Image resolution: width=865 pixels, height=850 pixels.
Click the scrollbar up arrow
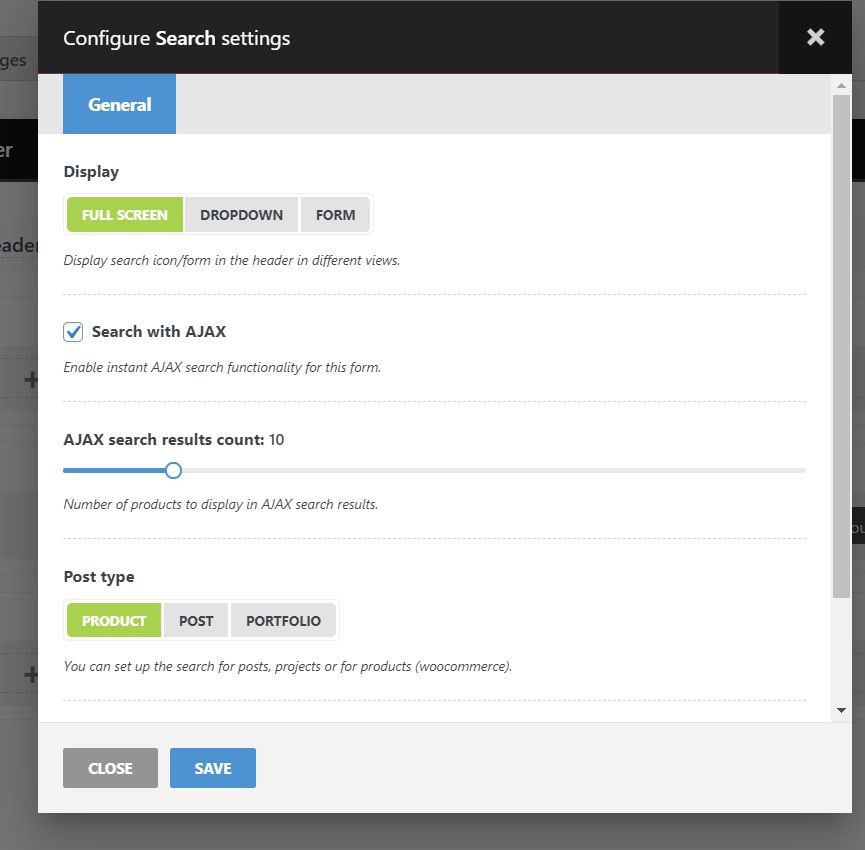coord(841,86)
